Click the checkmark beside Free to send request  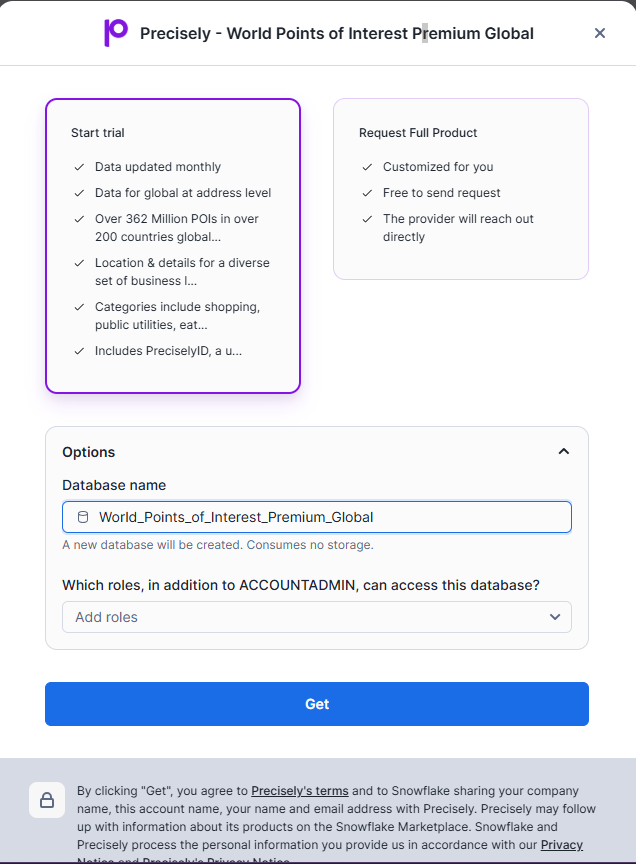[367, 193]
